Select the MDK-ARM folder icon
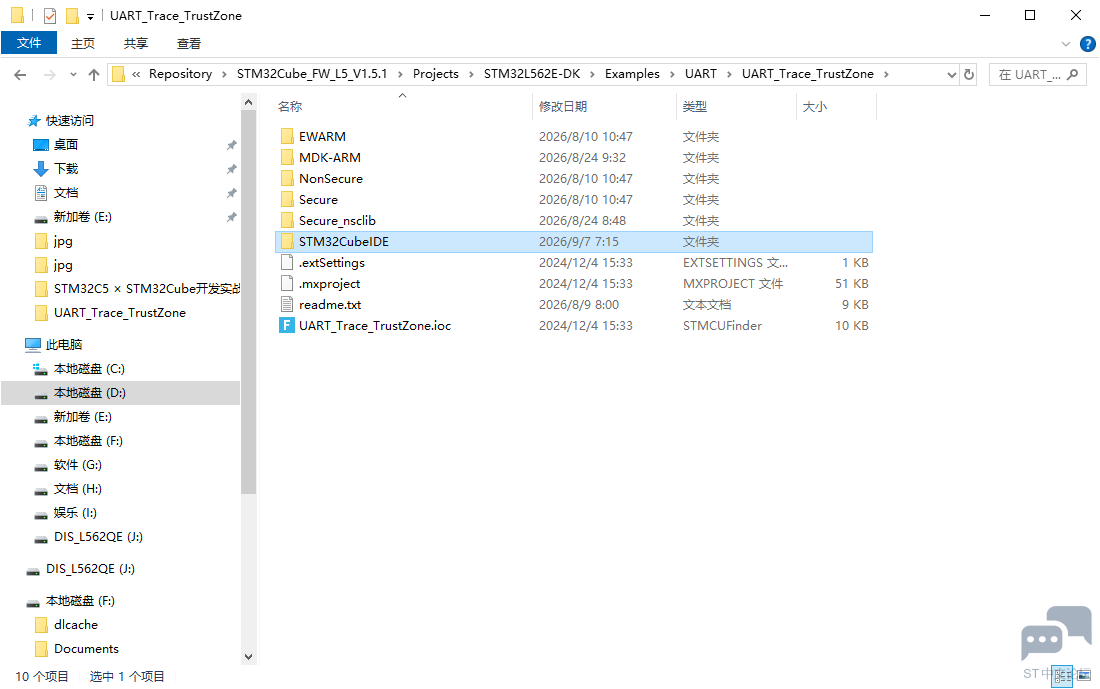This screenshot has width=1100, height=689. 287,157
